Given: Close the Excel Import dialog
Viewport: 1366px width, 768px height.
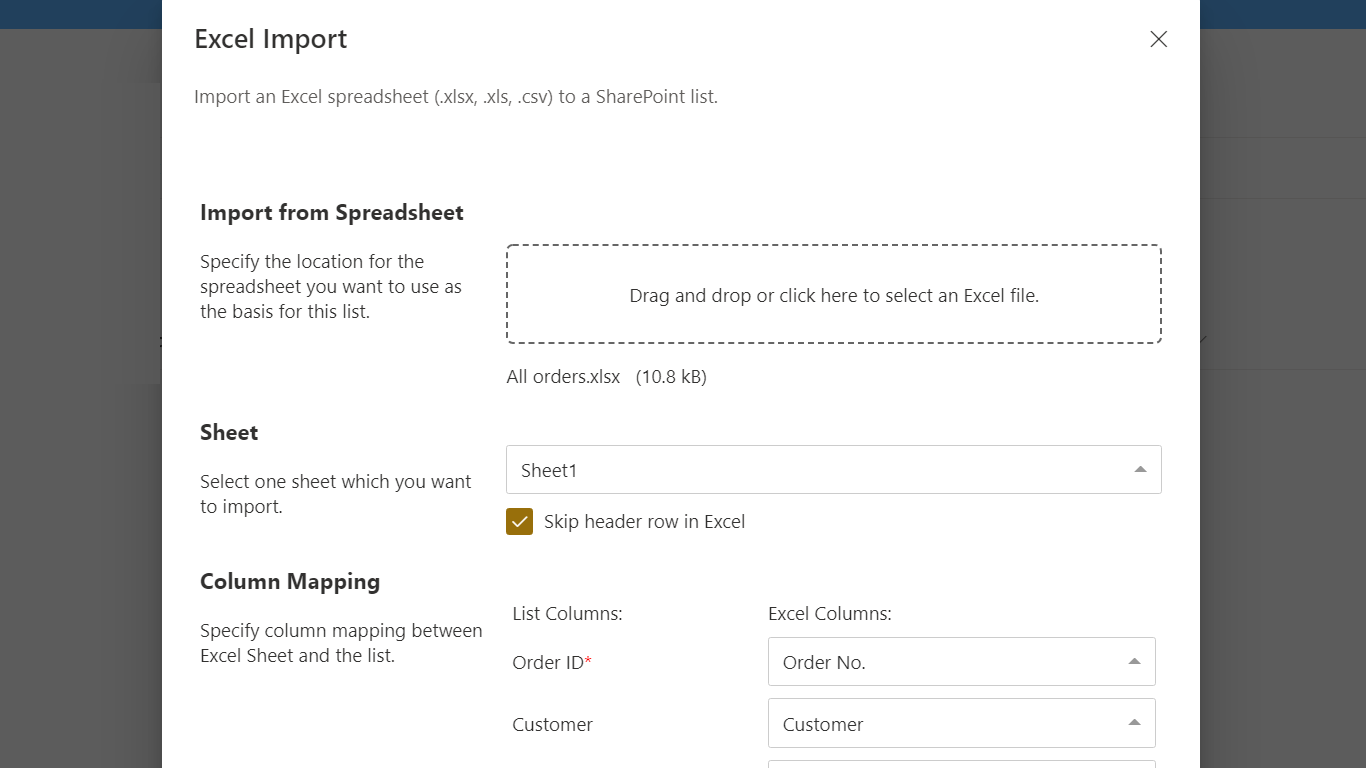Looking at the screenshot, I should 1158,39.
